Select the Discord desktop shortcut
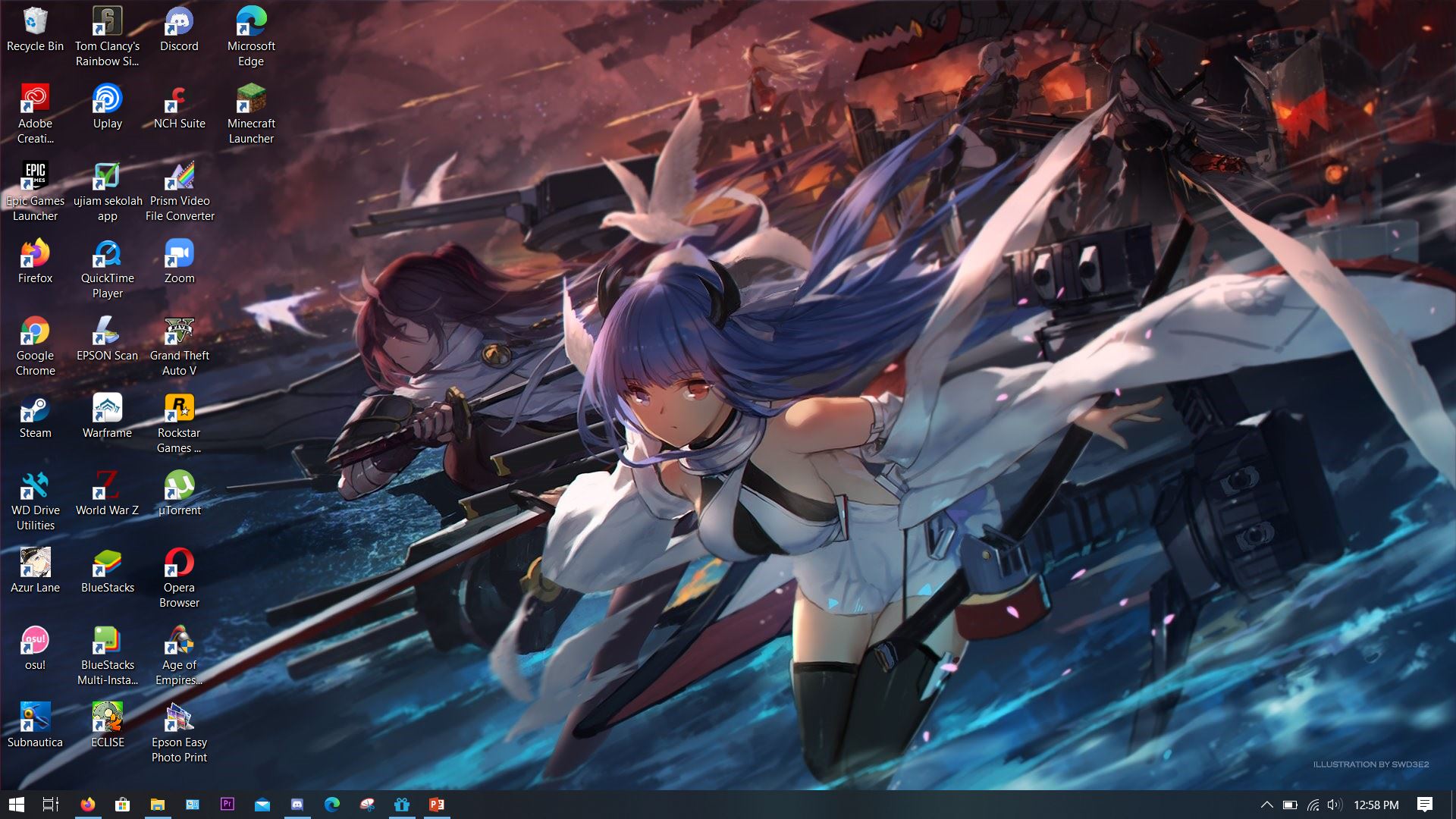 coord(179,30)
